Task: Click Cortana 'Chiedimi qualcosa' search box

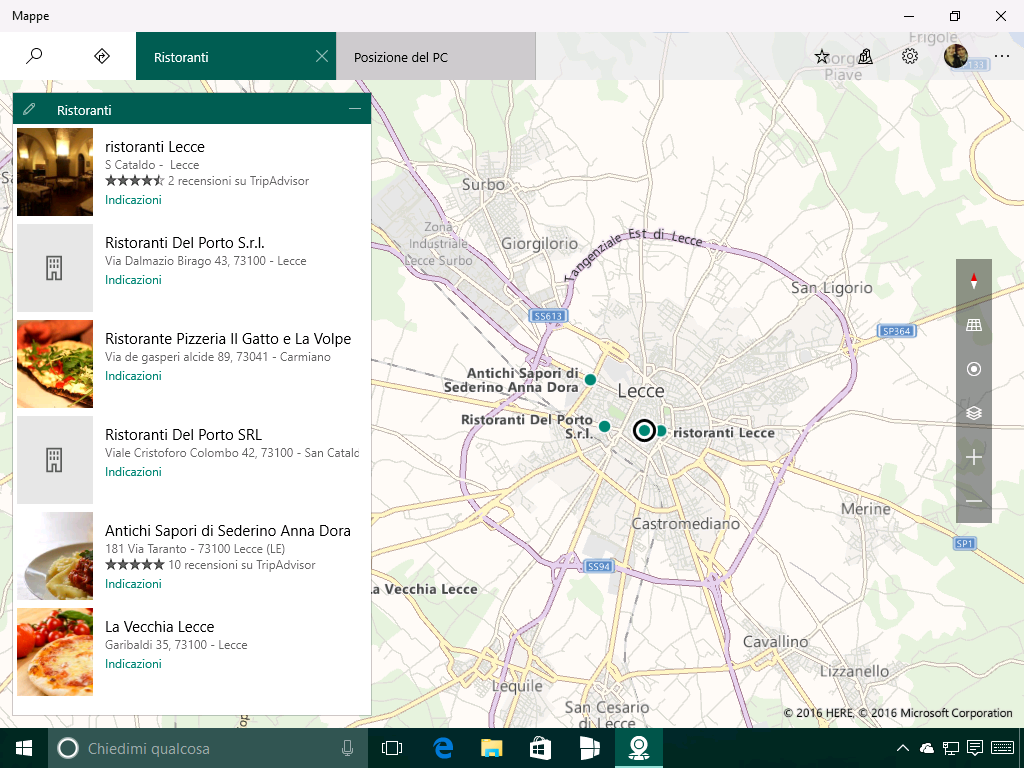Action: [208, 748]
